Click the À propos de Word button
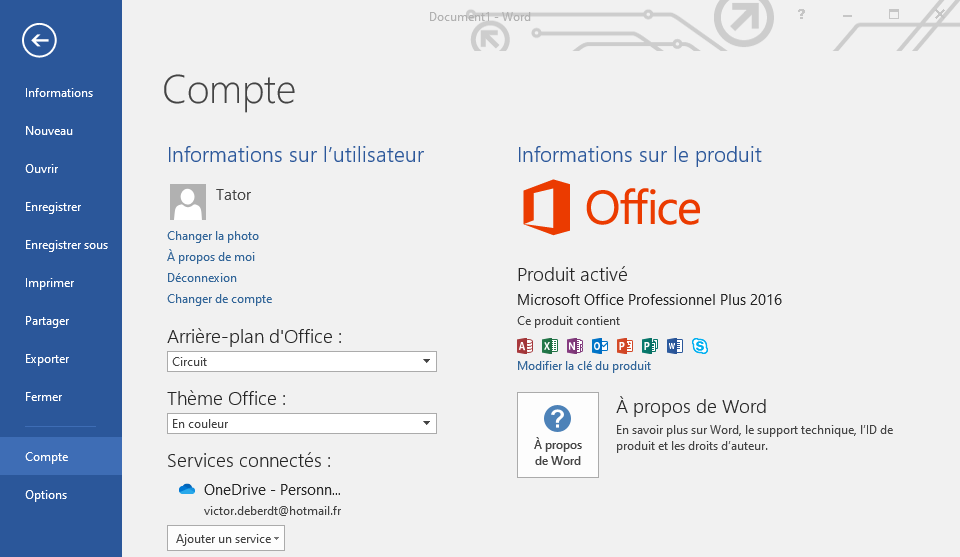This screenshot has width=960, height=557. (x=558, y=435)
